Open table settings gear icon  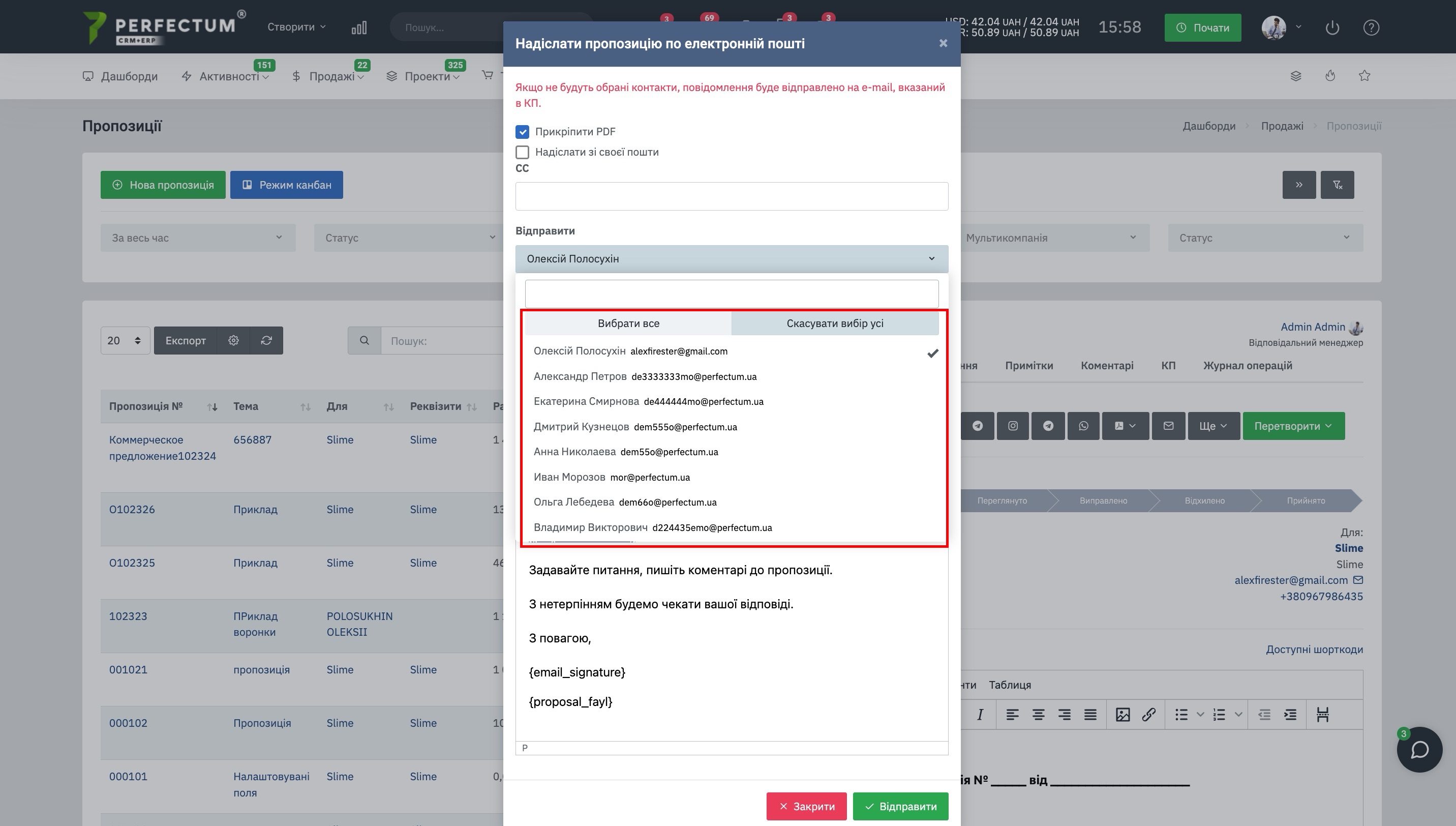(233, 340)
